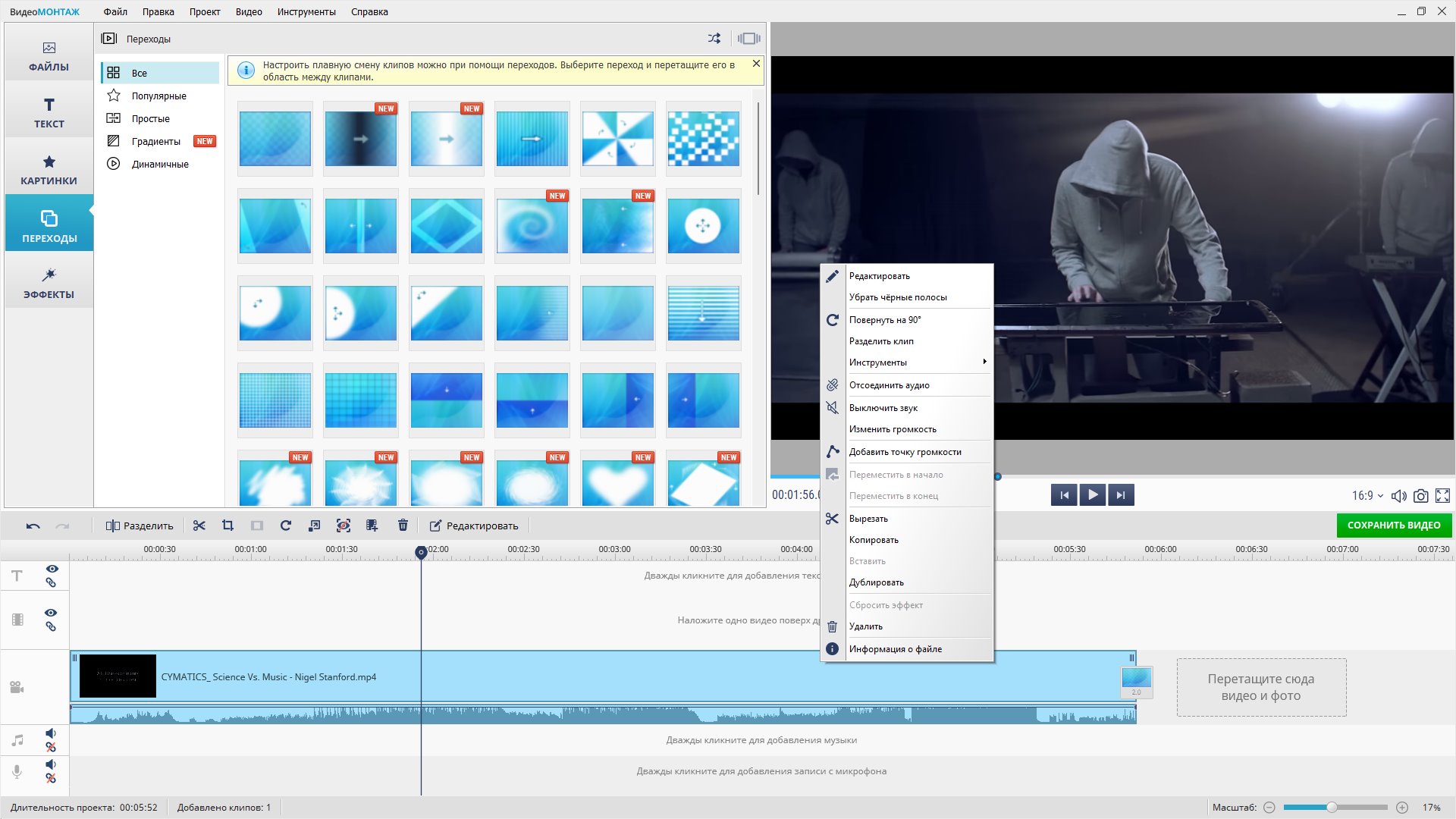1456x819 pixels.
Task: Open the 16:9 aspect ratio dropdown
Action: pos(1367,496)
